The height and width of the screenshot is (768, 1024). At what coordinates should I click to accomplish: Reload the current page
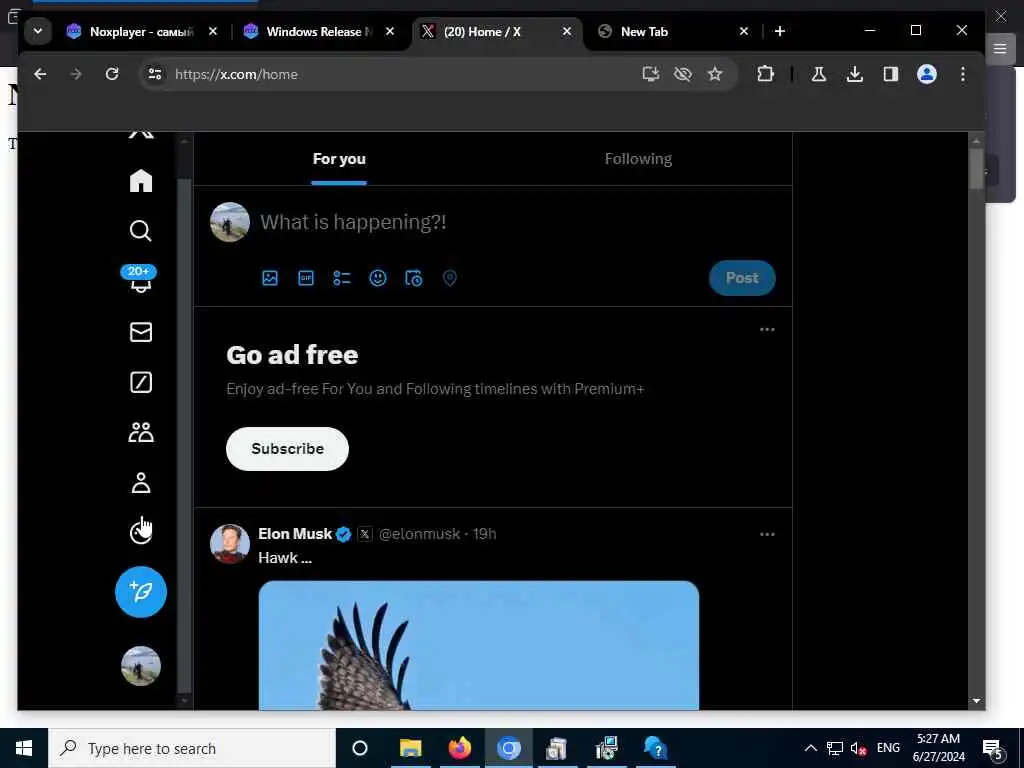click(x=112, y=74)
